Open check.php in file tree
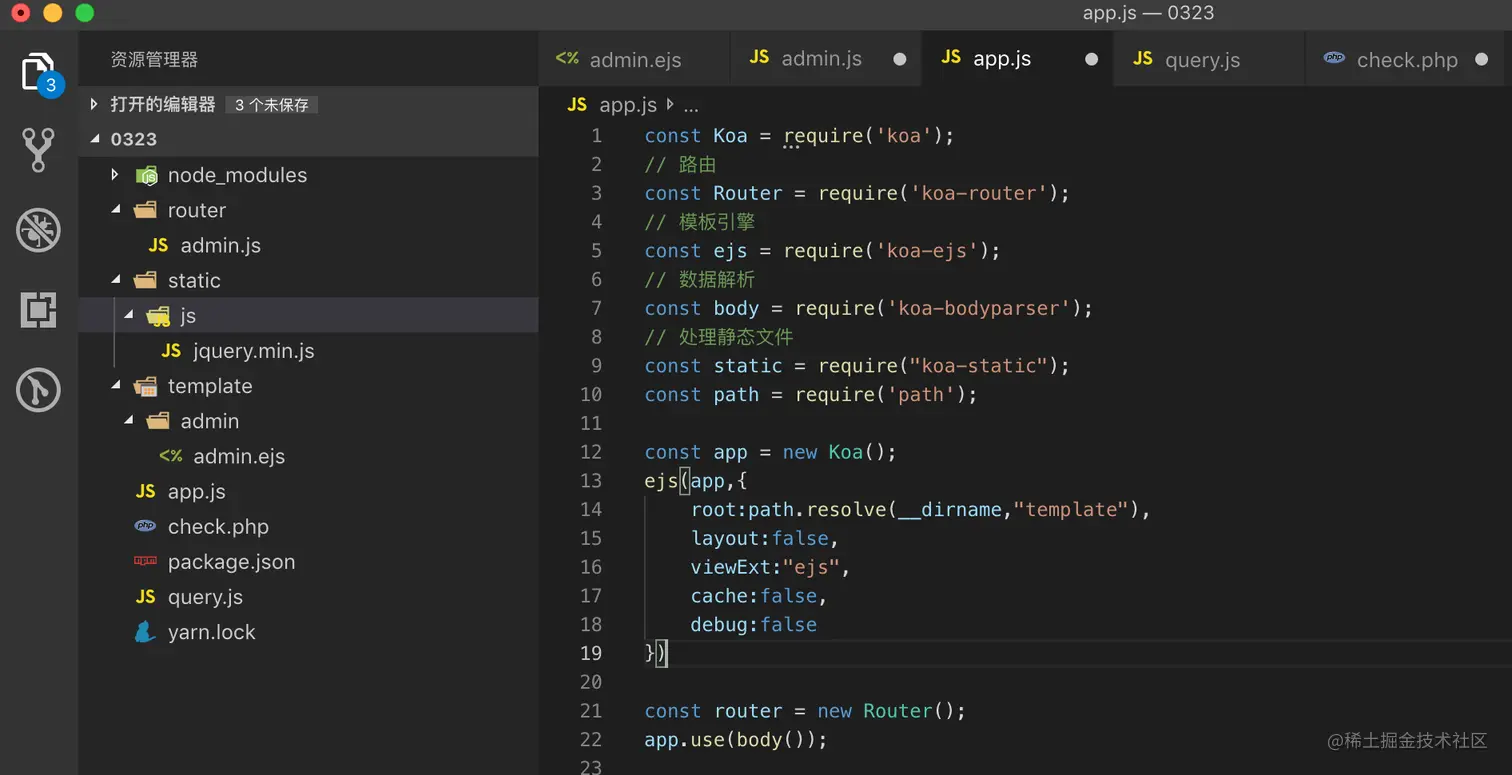The height and width of the screenshot is (775, 1512). (x=308, y=526)
